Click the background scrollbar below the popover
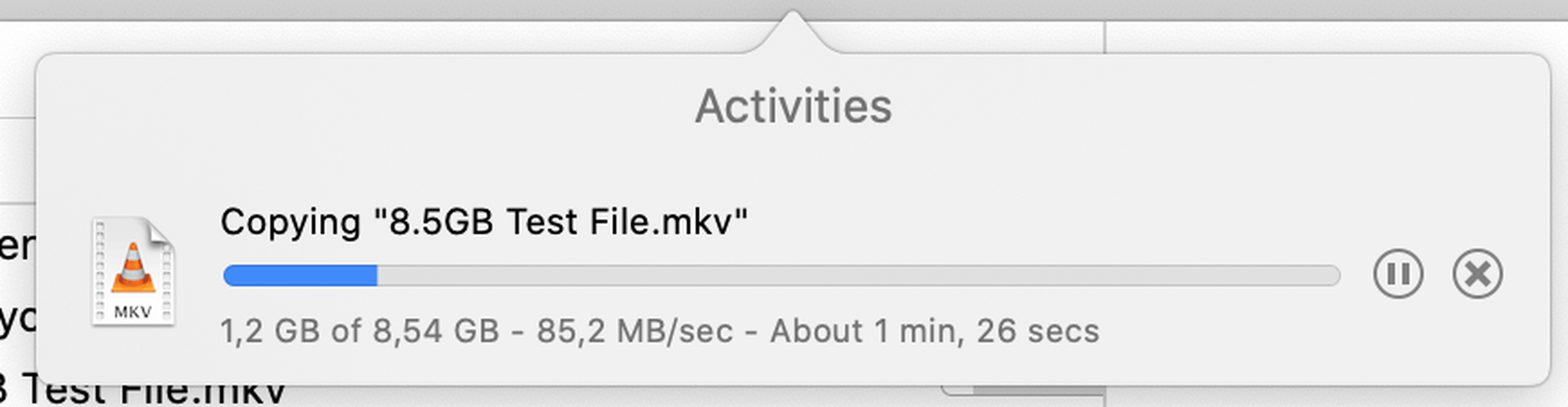Viewport: 1568px width, 407px height. 1035,391
